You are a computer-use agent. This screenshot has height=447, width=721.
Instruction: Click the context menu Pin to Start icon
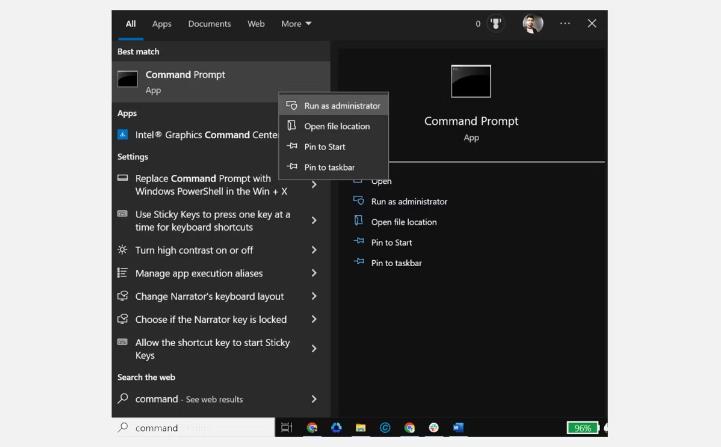292,146
